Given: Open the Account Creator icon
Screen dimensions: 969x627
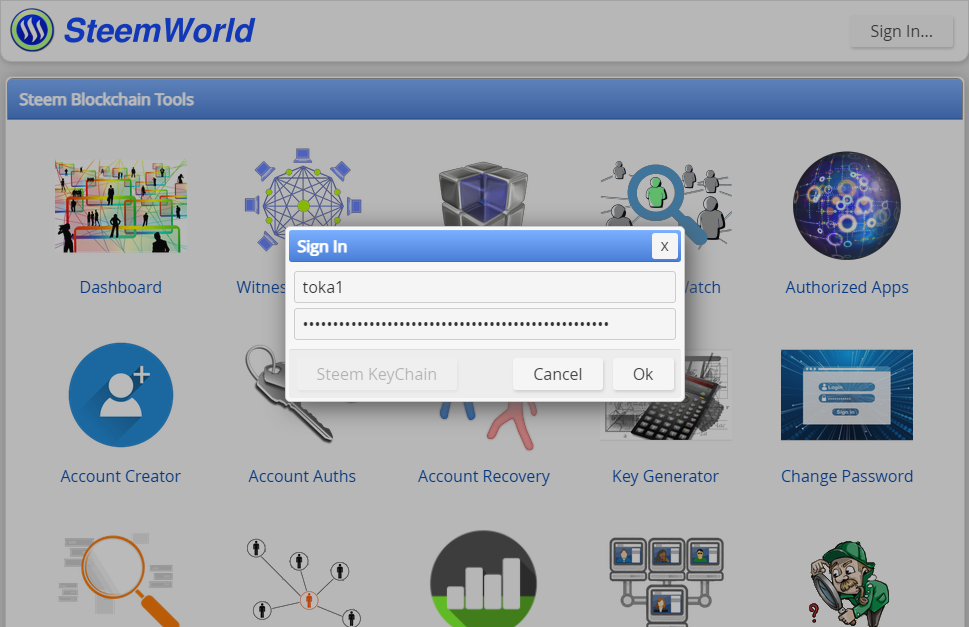Looking at the screenshot, I should [121, 395].
